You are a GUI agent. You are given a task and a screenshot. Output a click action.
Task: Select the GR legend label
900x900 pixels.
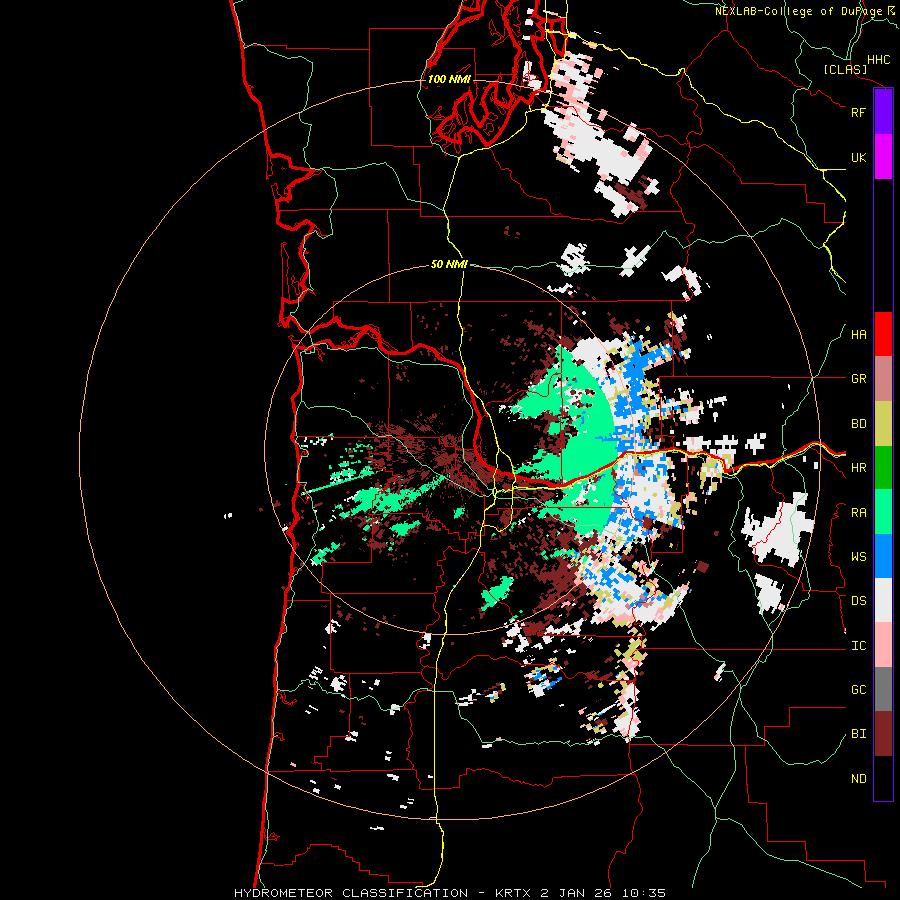[x=858, y=379]
